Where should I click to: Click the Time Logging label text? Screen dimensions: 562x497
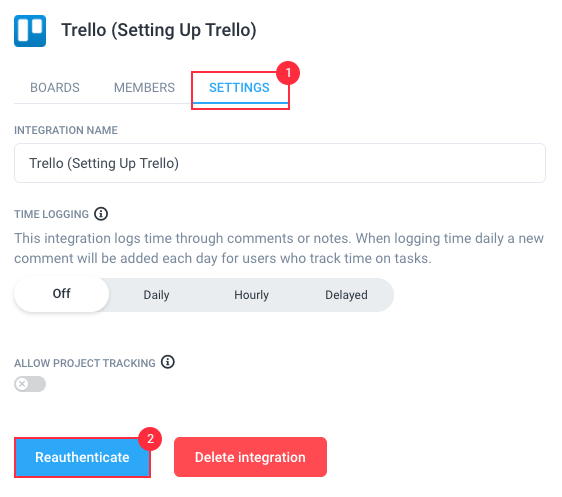tap(51, 214)
